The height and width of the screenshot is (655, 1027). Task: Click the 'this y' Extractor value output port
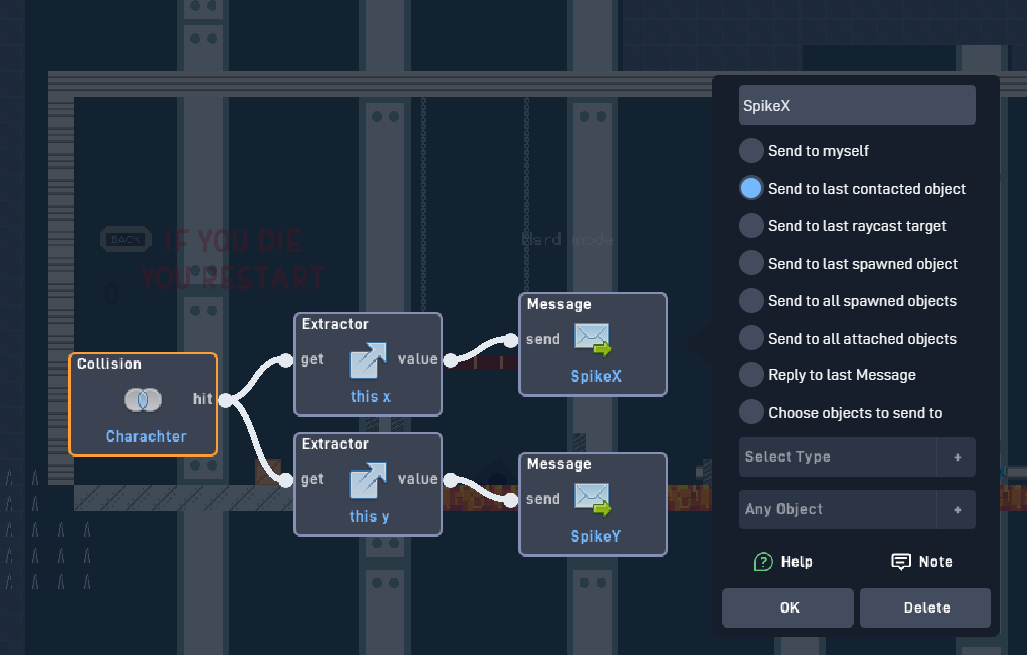[451, 480]
